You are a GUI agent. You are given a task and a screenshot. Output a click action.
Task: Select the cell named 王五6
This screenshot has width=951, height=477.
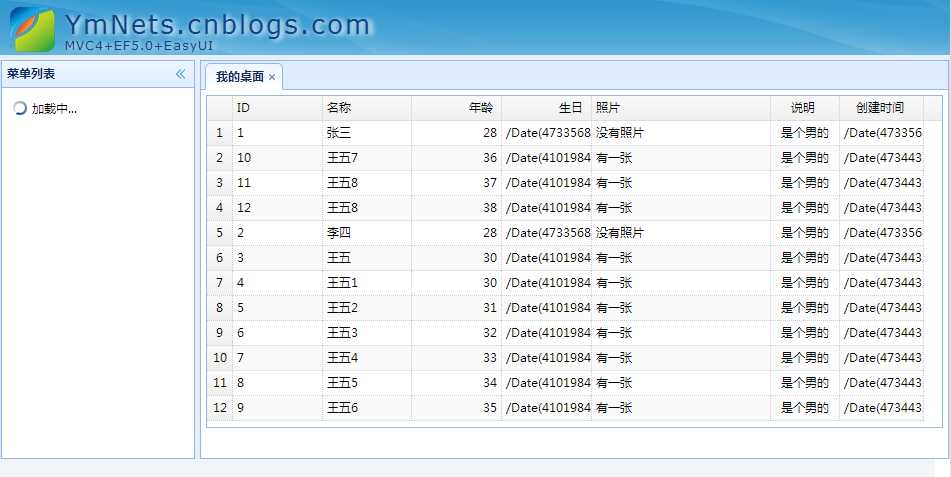coord(366,408)
